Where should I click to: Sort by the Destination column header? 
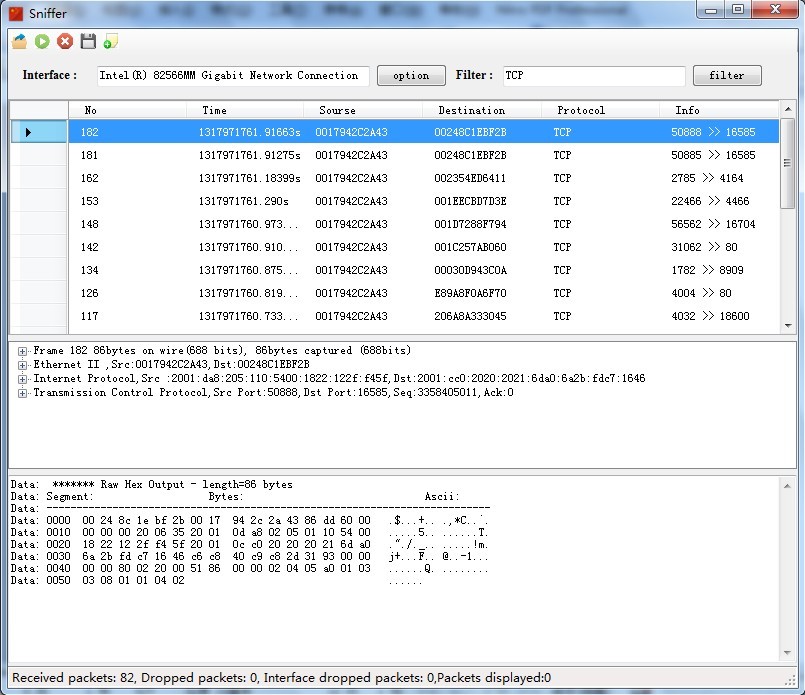(x=471, y=110)
